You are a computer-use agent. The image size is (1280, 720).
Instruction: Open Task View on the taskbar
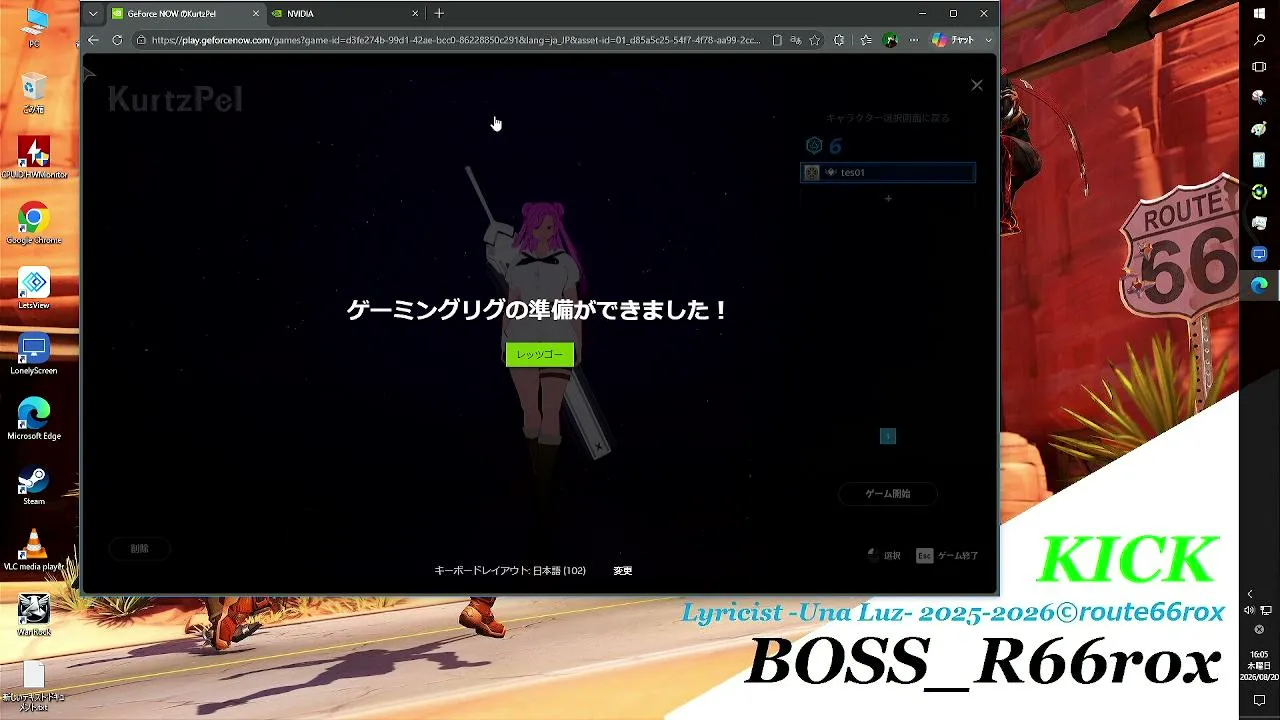(1259, 67)
